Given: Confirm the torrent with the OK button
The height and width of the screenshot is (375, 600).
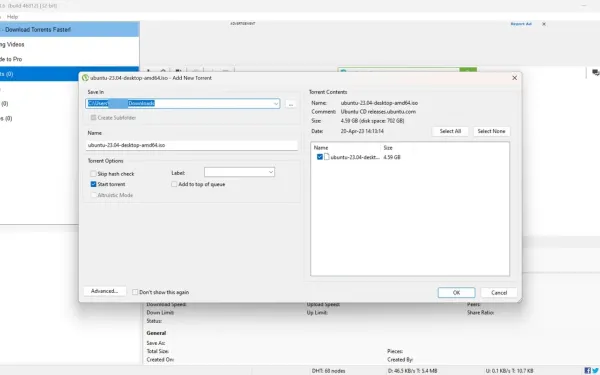Looking at the screenshot, I should (x=457, y=293).
